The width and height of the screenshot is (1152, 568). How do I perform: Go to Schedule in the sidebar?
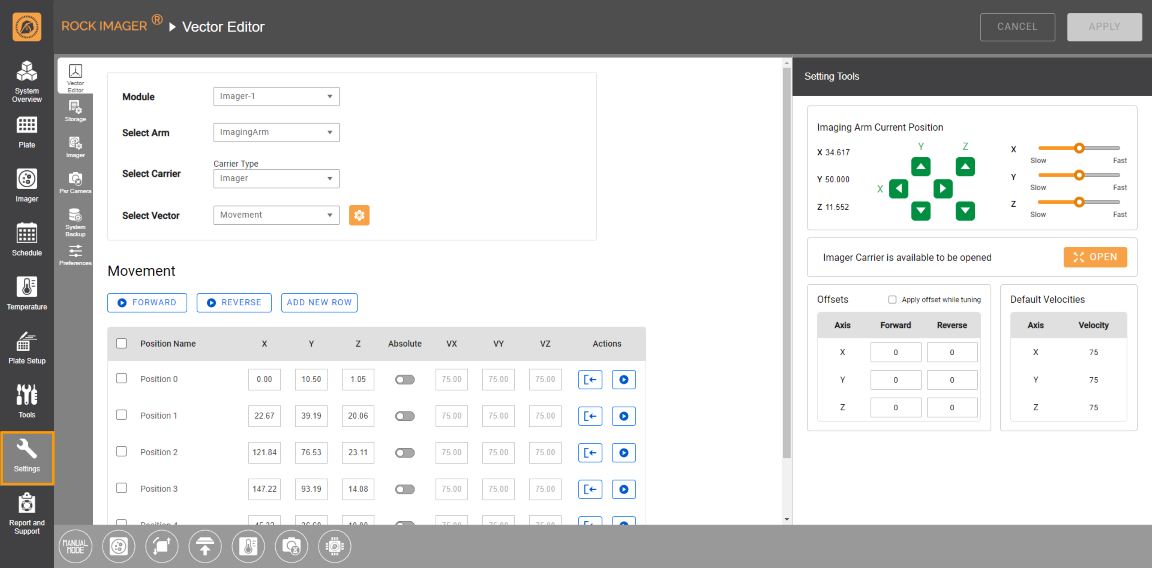(27, 239)
